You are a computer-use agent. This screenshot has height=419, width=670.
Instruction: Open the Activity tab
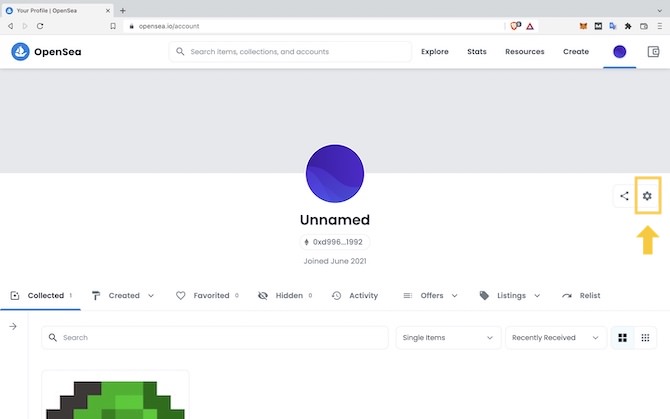[x=355, y=296]
